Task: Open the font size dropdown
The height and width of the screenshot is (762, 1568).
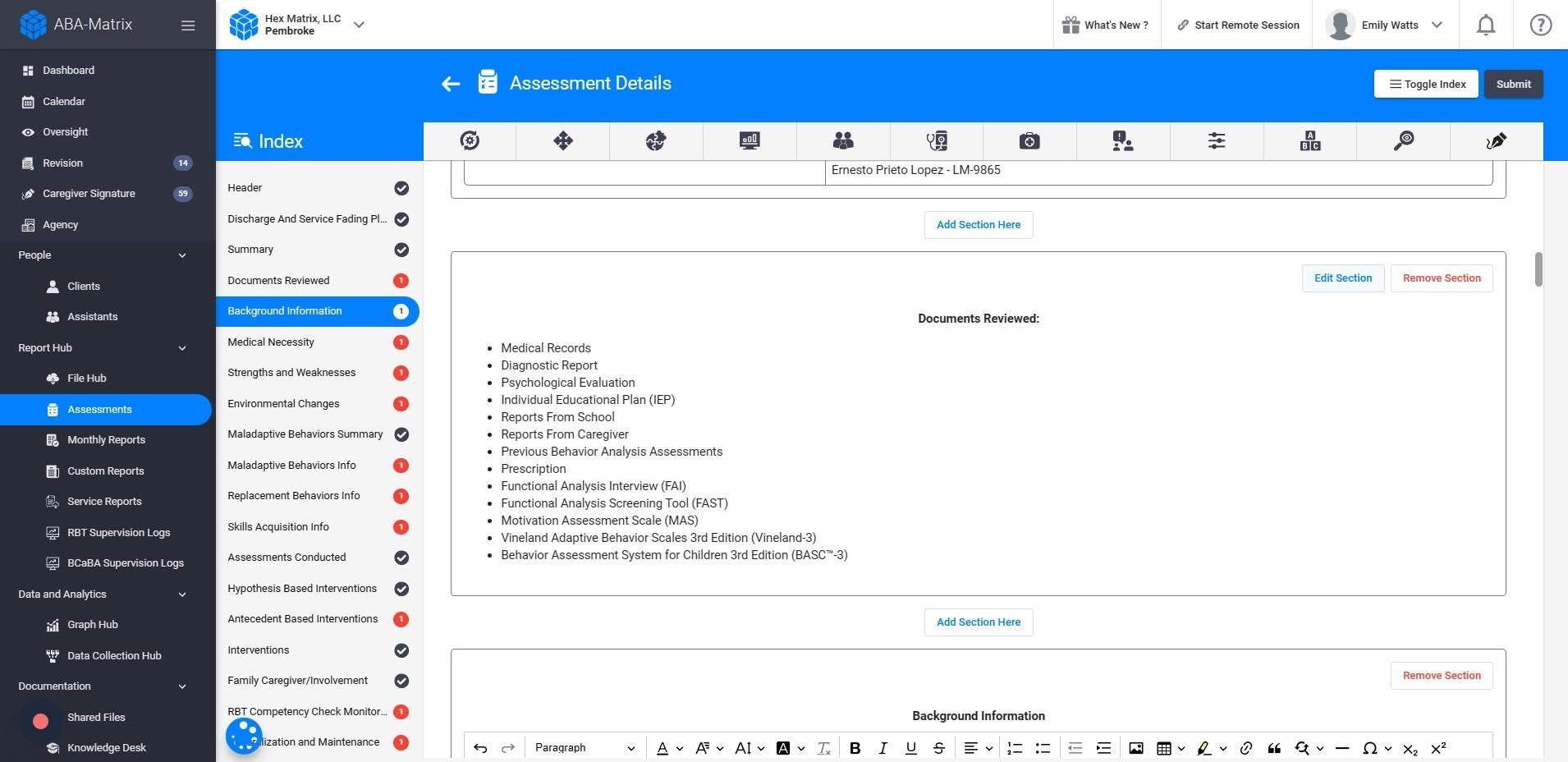Action: coord(750,748)
